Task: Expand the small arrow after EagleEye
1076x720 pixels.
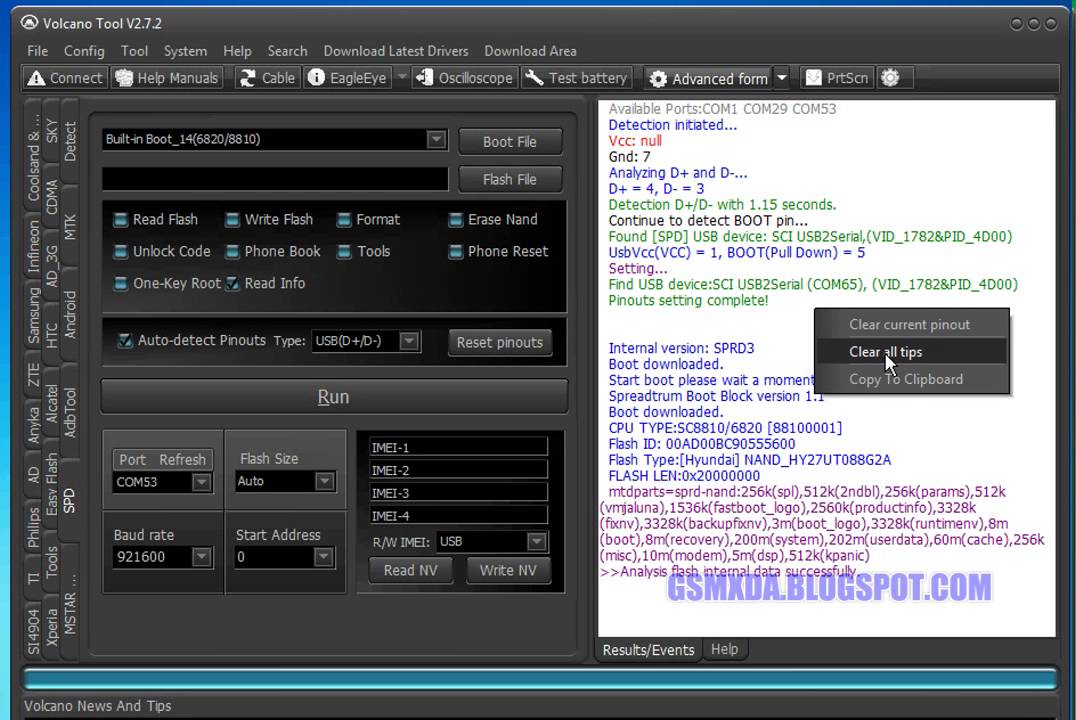Action: pos(402,77)
